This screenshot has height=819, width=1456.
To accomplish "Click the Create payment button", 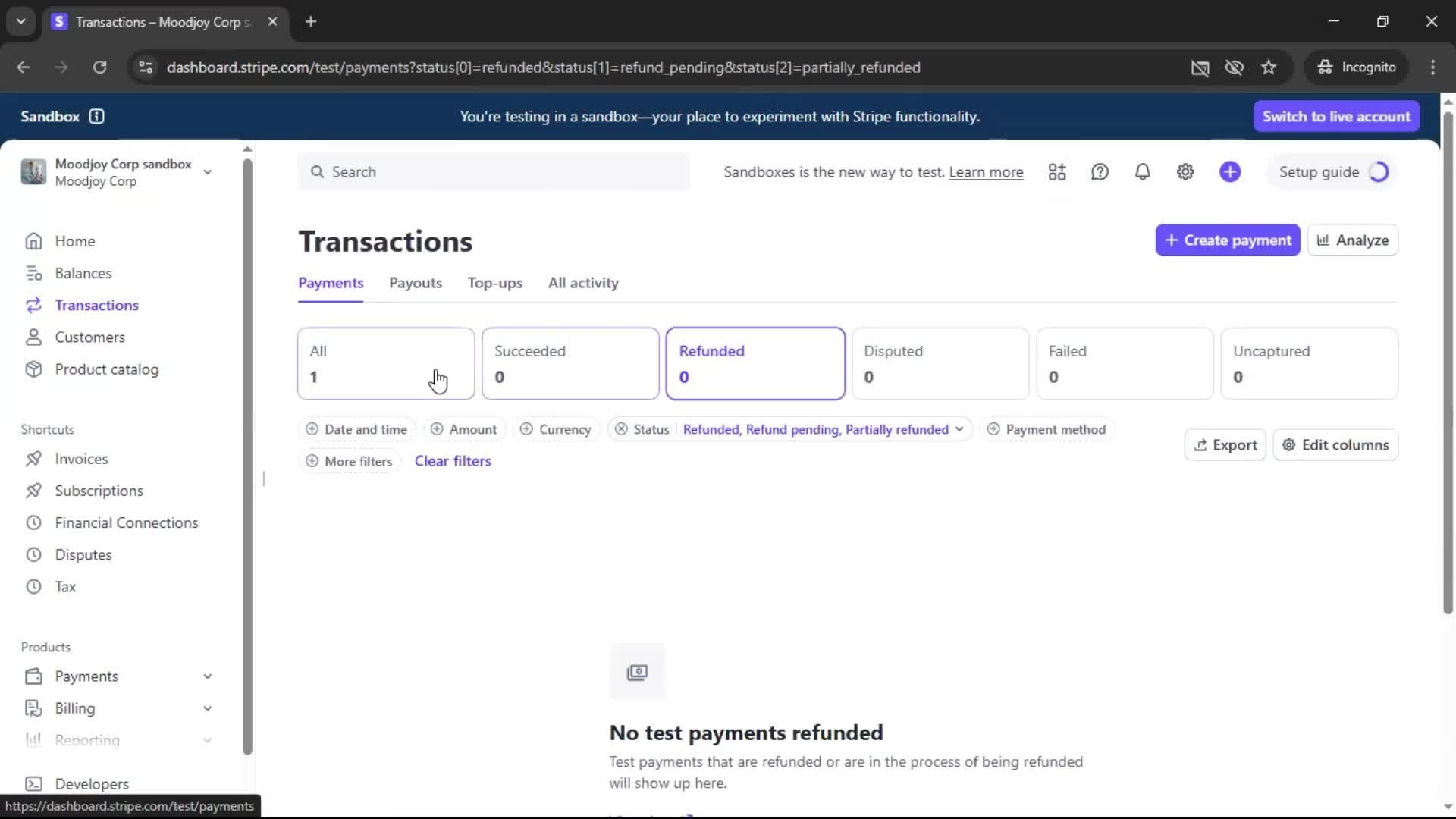I will (1227, 240).
